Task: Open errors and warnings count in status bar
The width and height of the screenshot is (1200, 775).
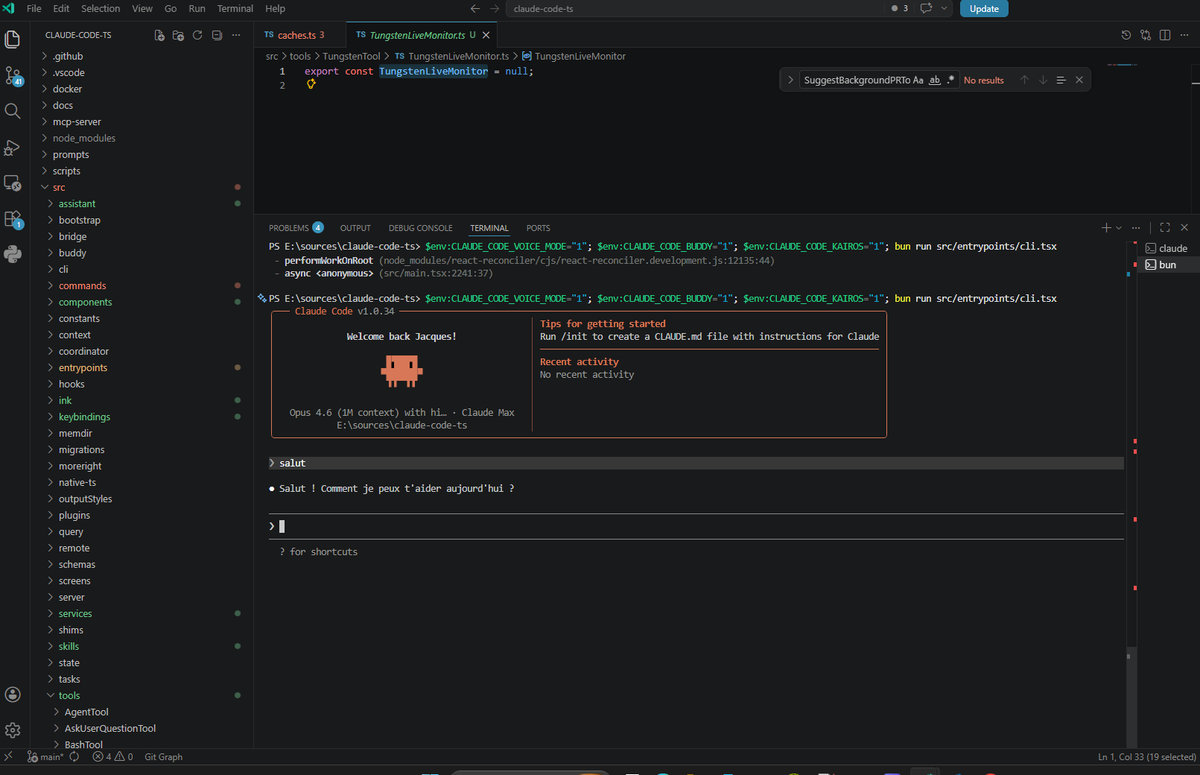Action: tap(112, 757)
